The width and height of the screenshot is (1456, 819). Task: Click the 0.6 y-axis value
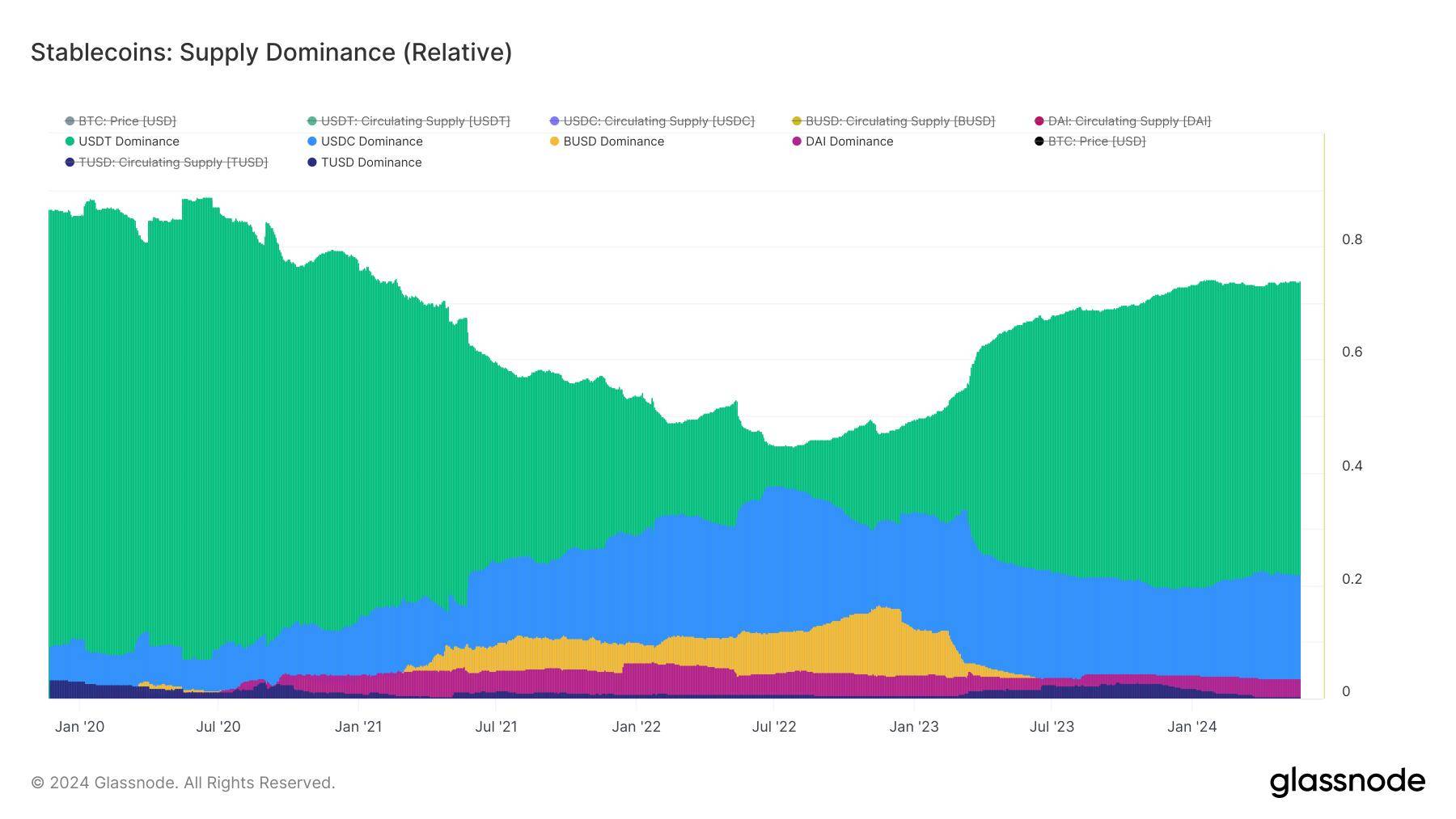1352,352
